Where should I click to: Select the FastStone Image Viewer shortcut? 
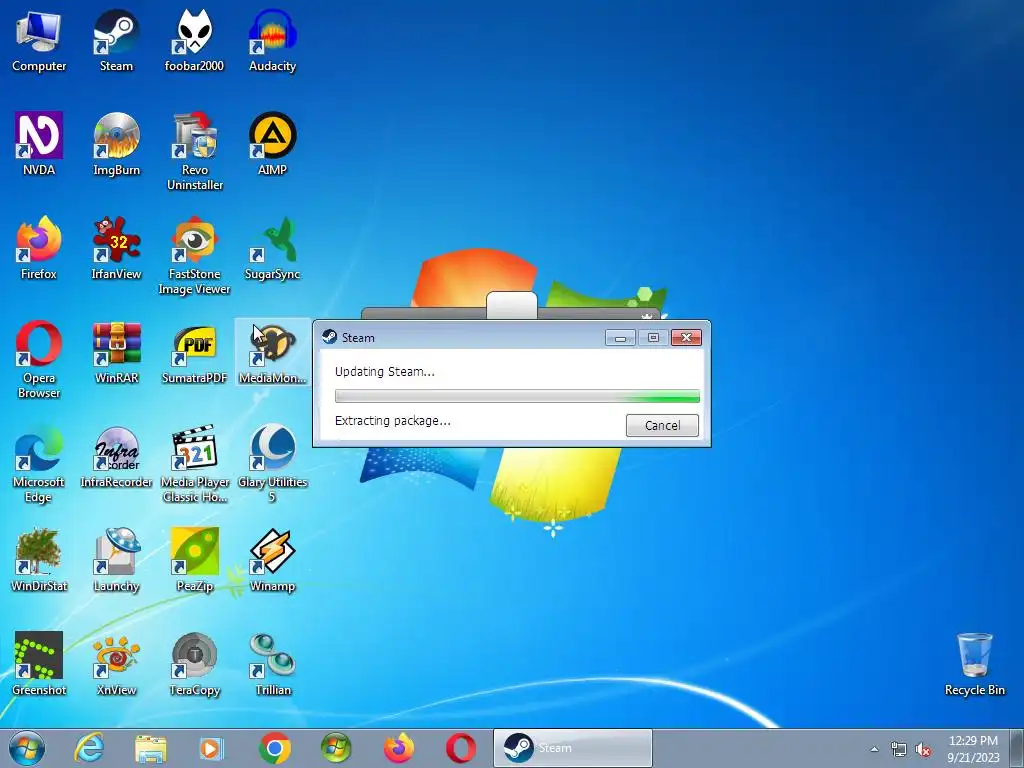click(x=195, y=255)
